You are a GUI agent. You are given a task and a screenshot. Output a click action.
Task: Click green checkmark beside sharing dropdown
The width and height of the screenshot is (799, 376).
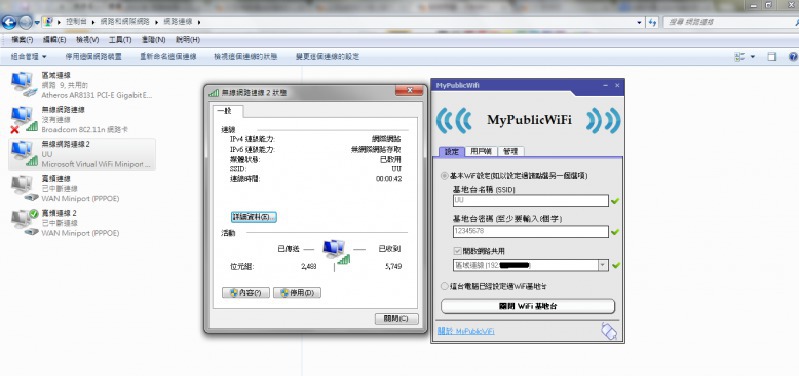click(615, 265)
